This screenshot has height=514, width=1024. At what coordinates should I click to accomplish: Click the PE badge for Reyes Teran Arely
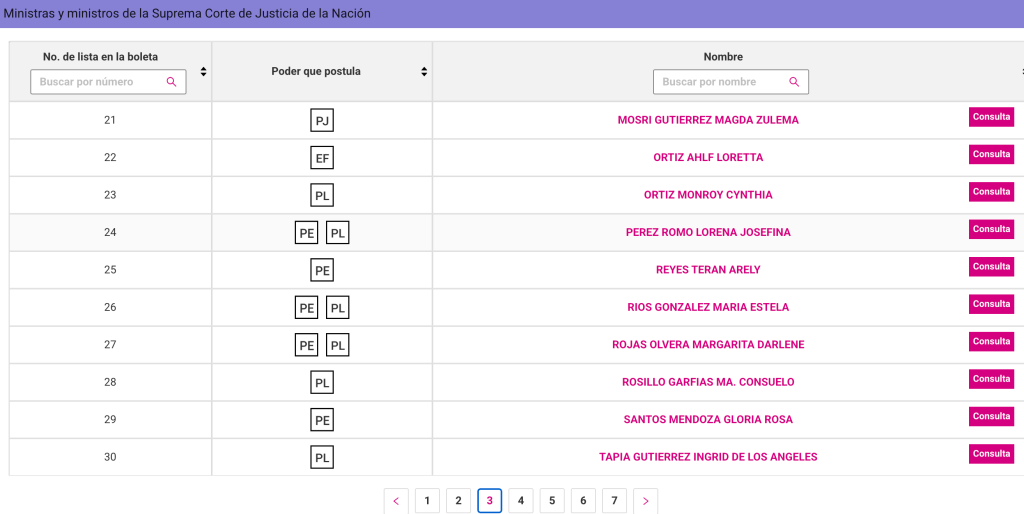point(322,270)
